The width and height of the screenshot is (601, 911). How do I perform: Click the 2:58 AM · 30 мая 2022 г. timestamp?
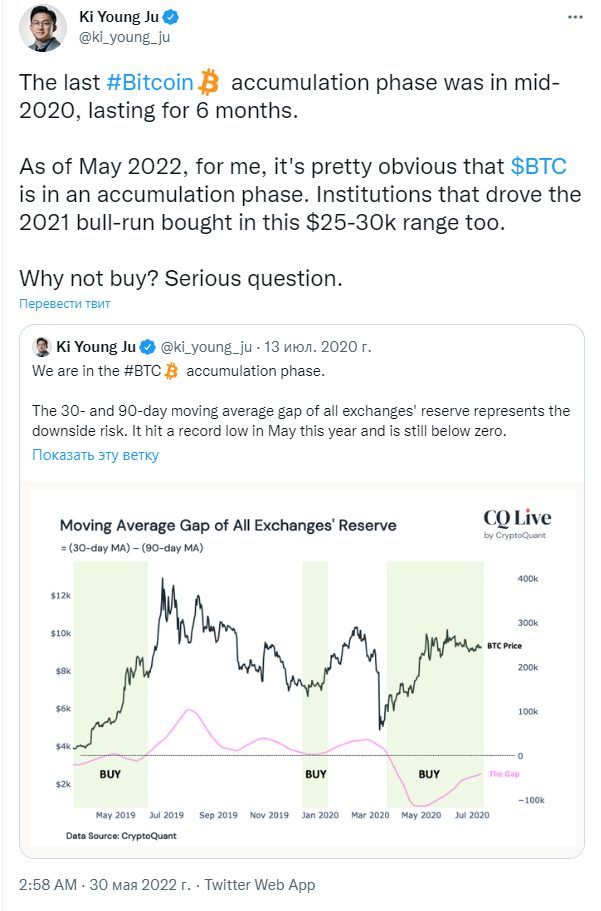105,885
